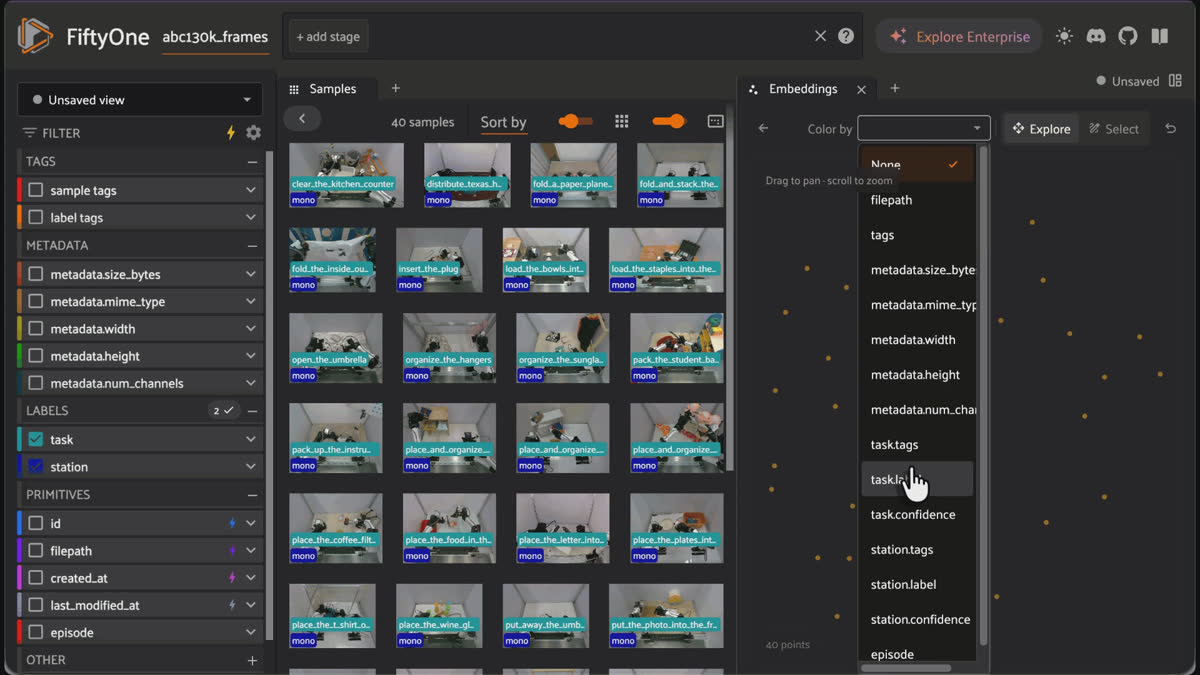
Task: Click the dropdown list's vertical scrollbar
Action: click(x=983, y=395)
